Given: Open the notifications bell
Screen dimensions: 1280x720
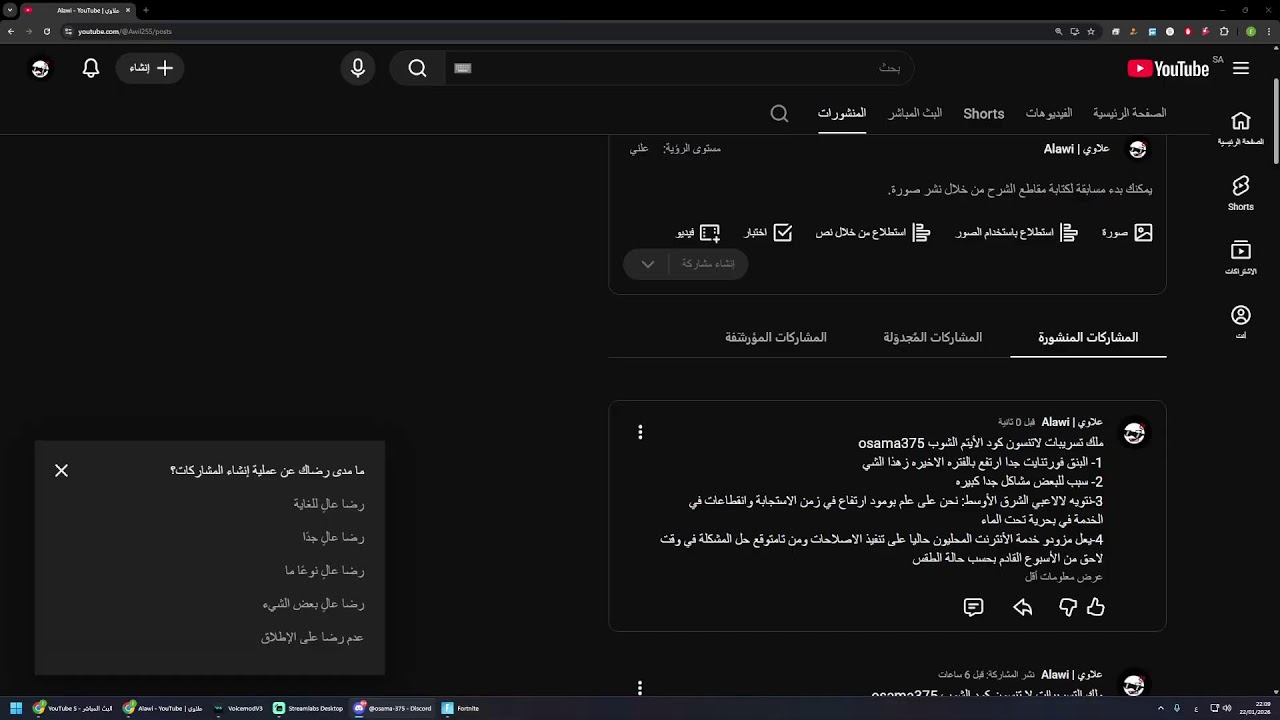Looking at the screenshot, I should (x=91, y=68).
